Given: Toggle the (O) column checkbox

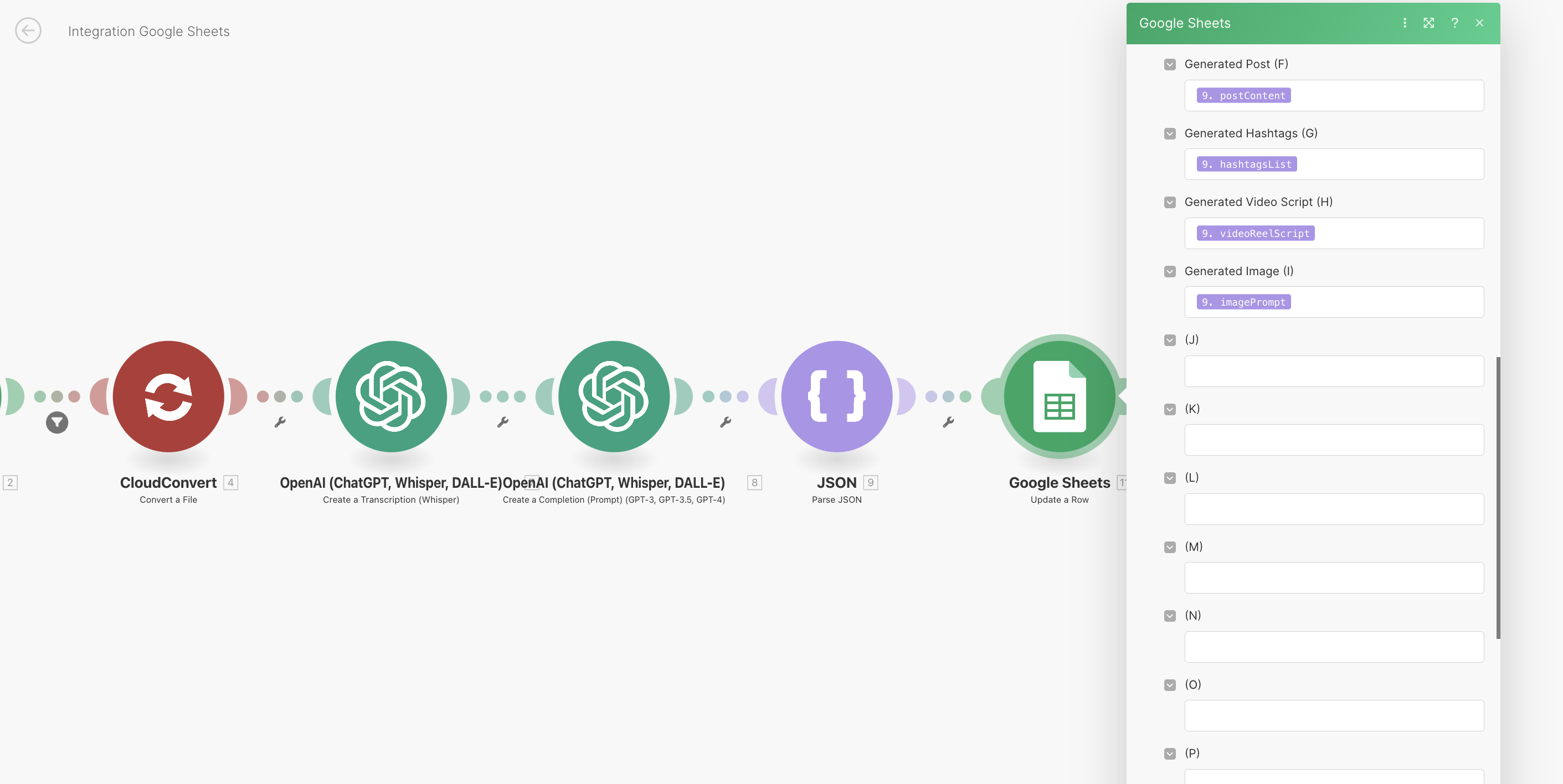Looking at the screenshot, I should point(1170,685).
